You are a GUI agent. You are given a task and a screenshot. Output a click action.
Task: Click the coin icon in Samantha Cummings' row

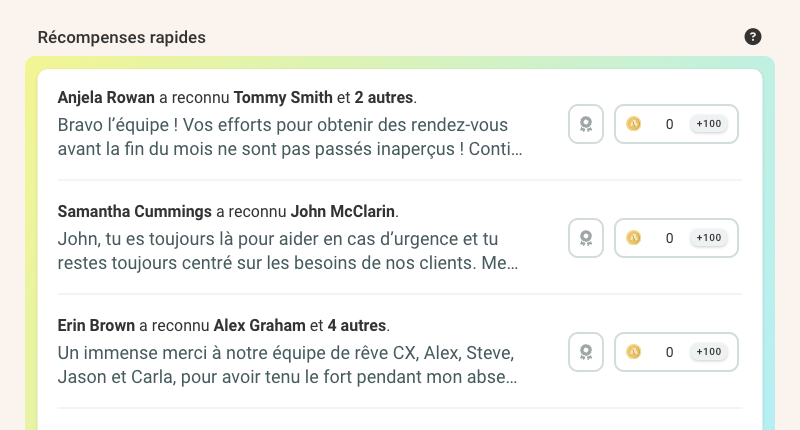(633, 238)
